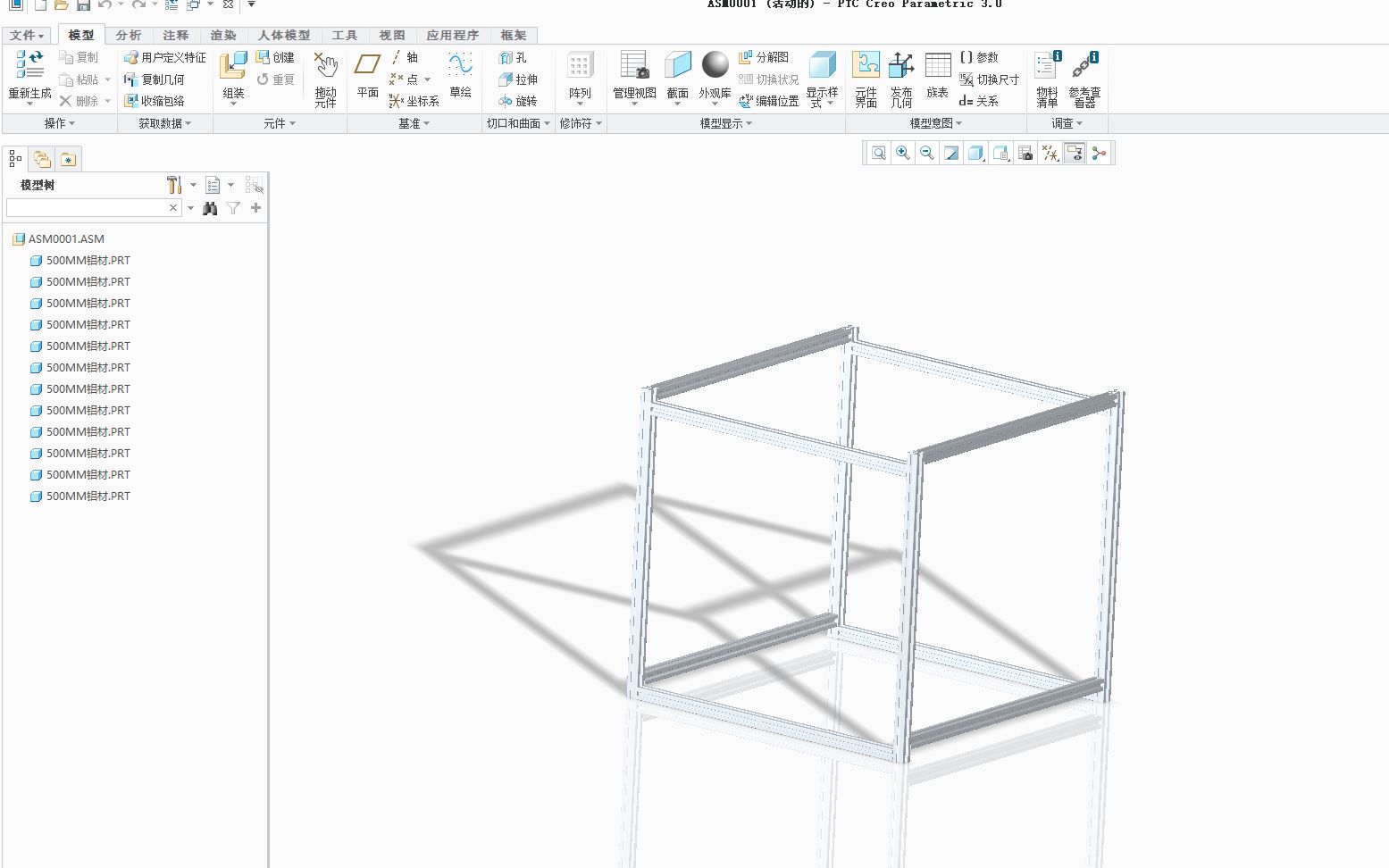The height and width of the screenshot is (868, 1389).
Task: Open the 阵列 (Pattern) tool
Action: click(581, 76)
